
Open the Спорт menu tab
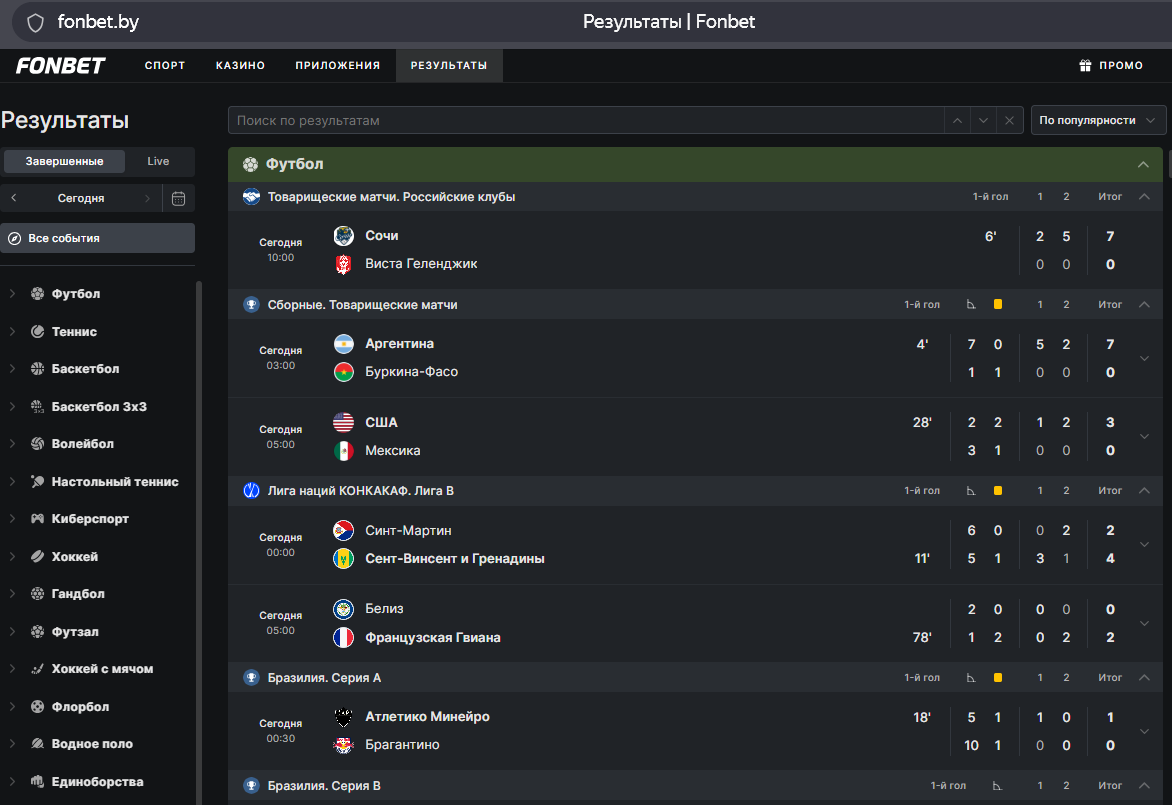tap(165, 66)
